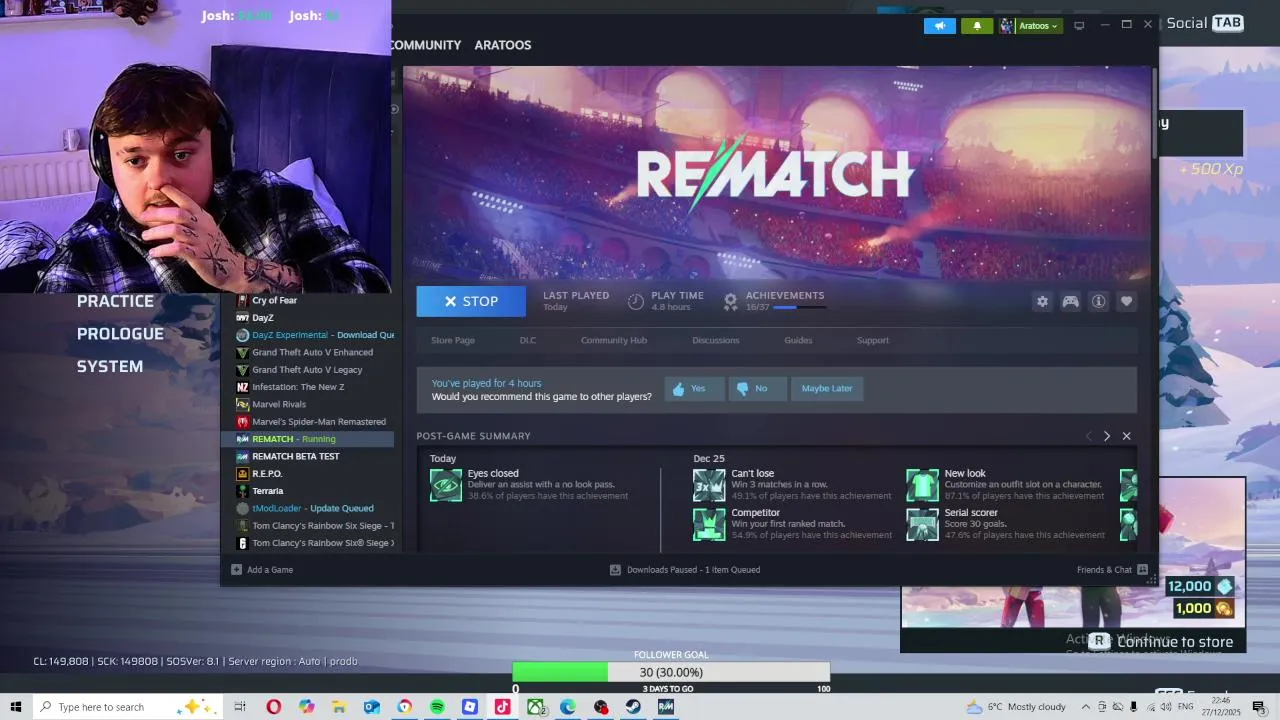Open the Store Page tab

click(x=453, y=340)
